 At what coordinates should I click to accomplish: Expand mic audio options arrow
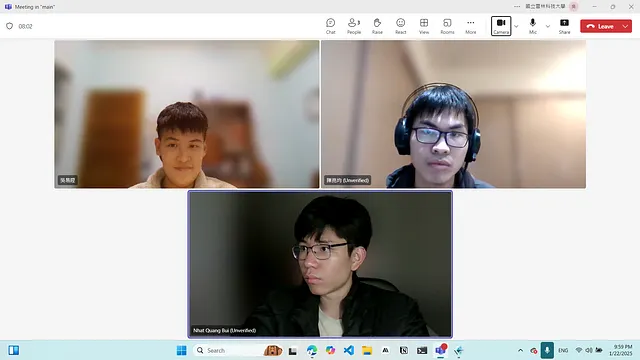pos(548,26)
